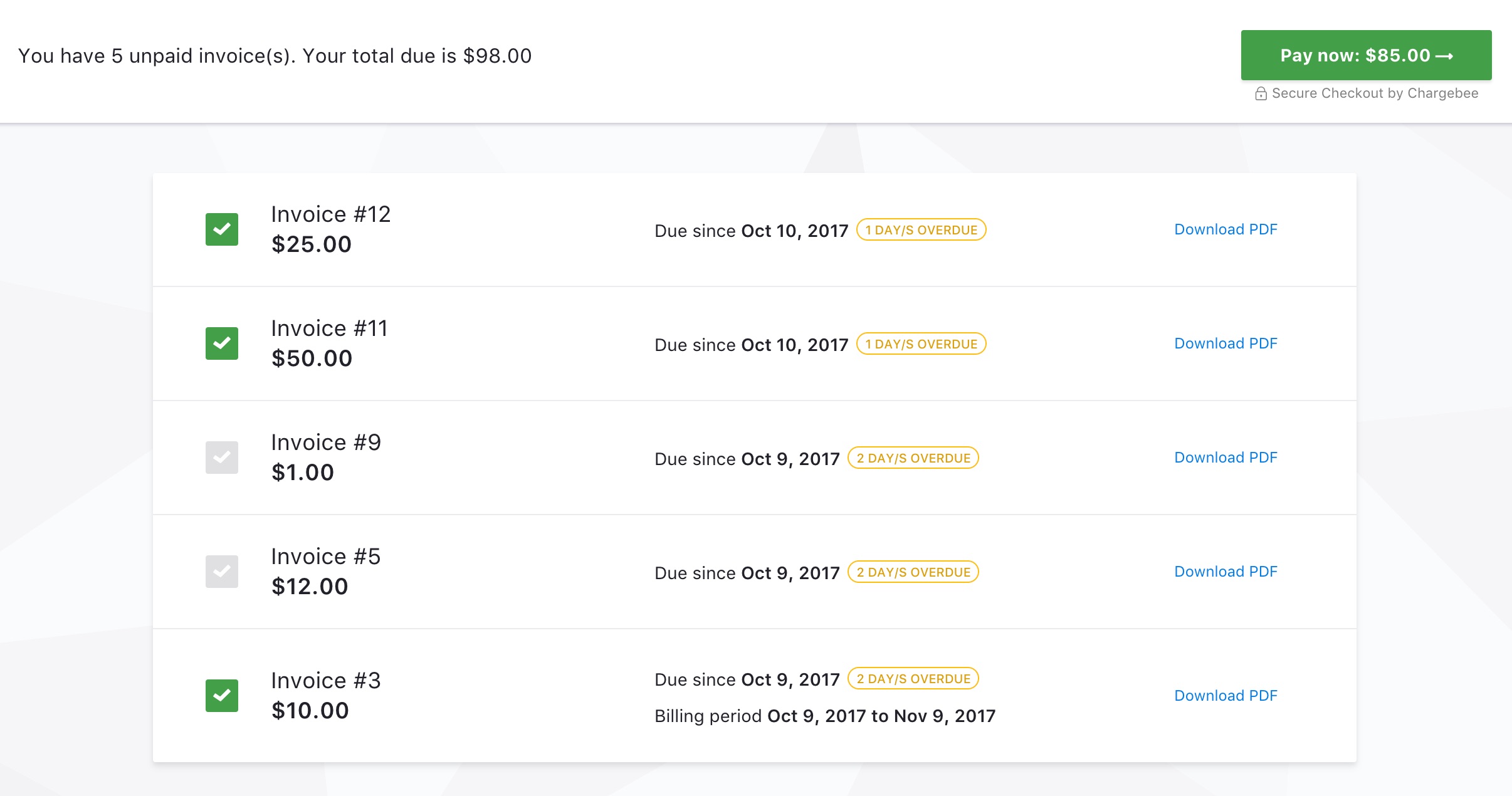Select the Invoice #9 checkbox
Viewport: 1512px width, 796px height.
coord(222,458)
